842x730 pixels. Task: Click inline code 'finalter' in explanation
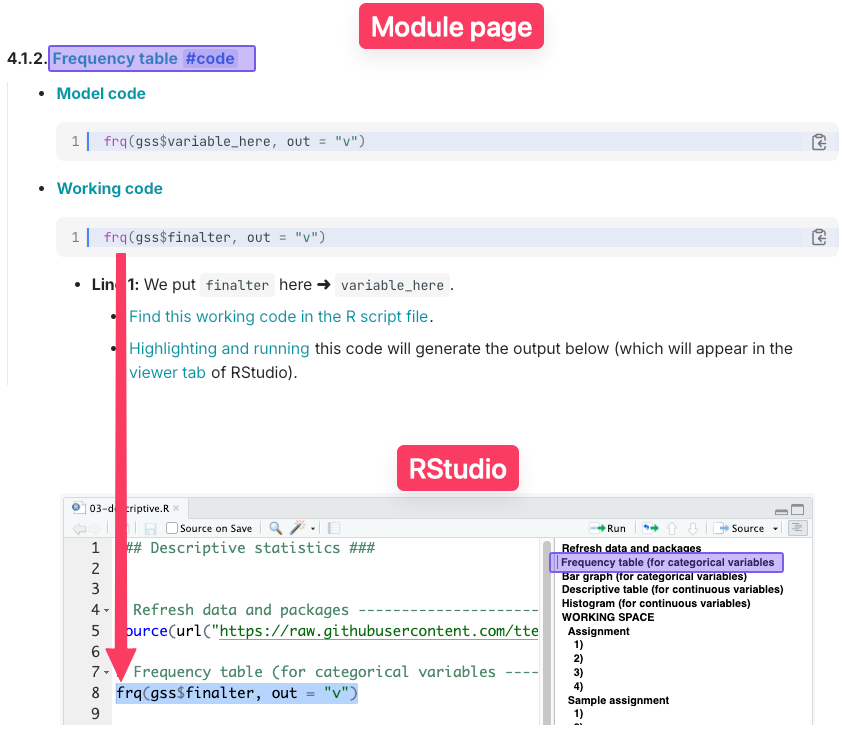pos(237,285)
